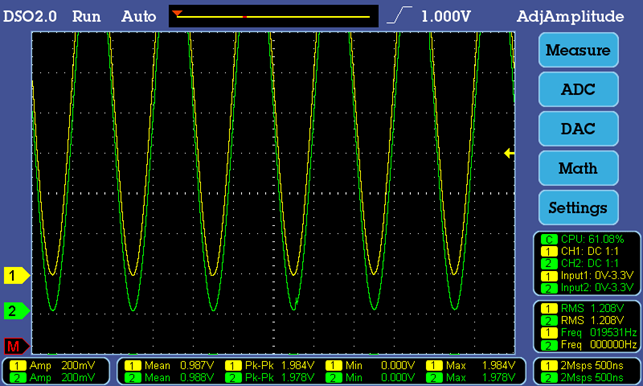Click green 2 badge beside 2Msps 500ns

[548, 377]
